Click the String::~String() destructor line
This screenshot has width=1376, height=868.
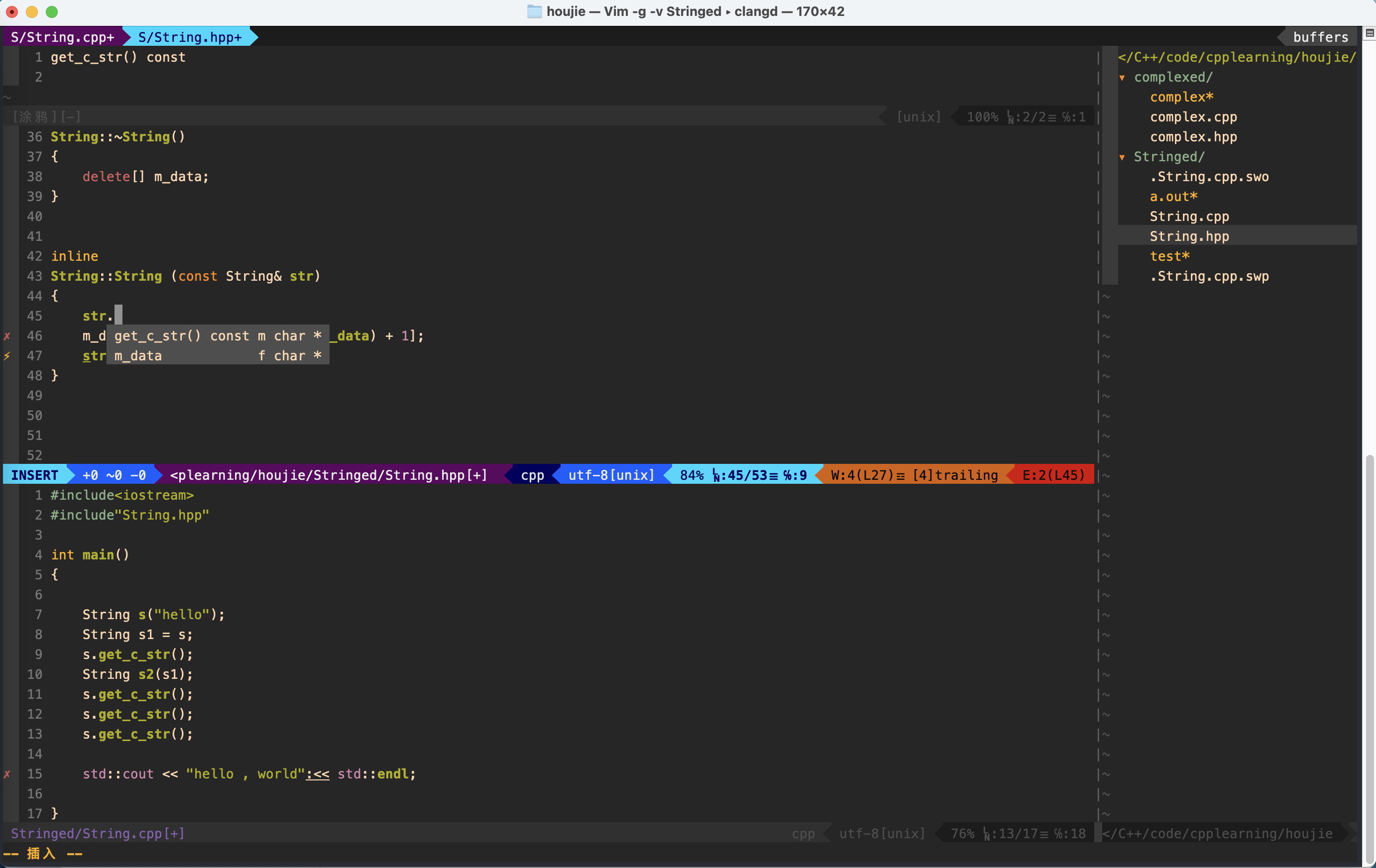pyautogui.click(x=117, y=137)
